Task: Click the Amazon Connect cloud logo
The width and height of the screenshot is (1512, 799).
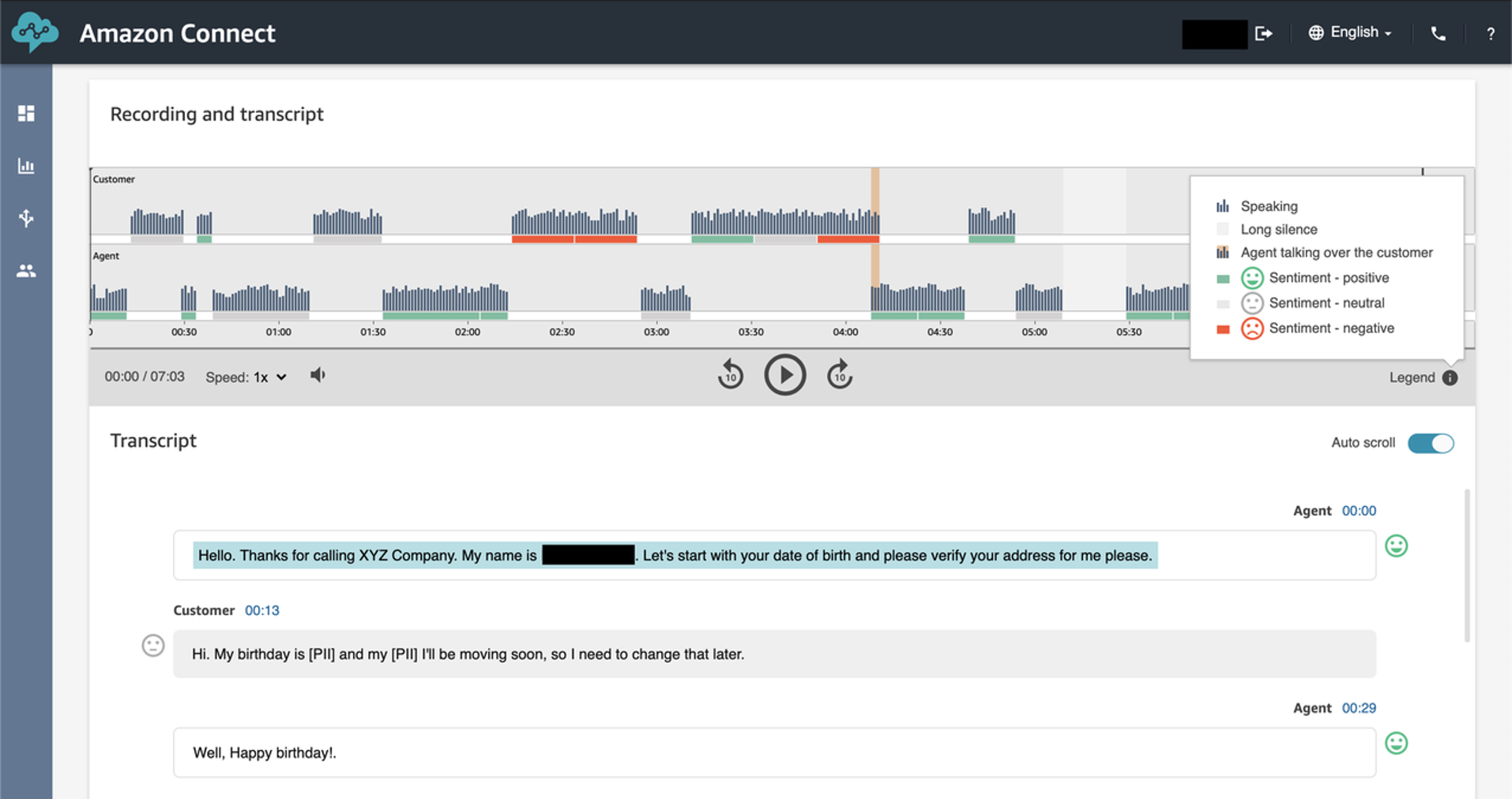Action: point(35,32)
